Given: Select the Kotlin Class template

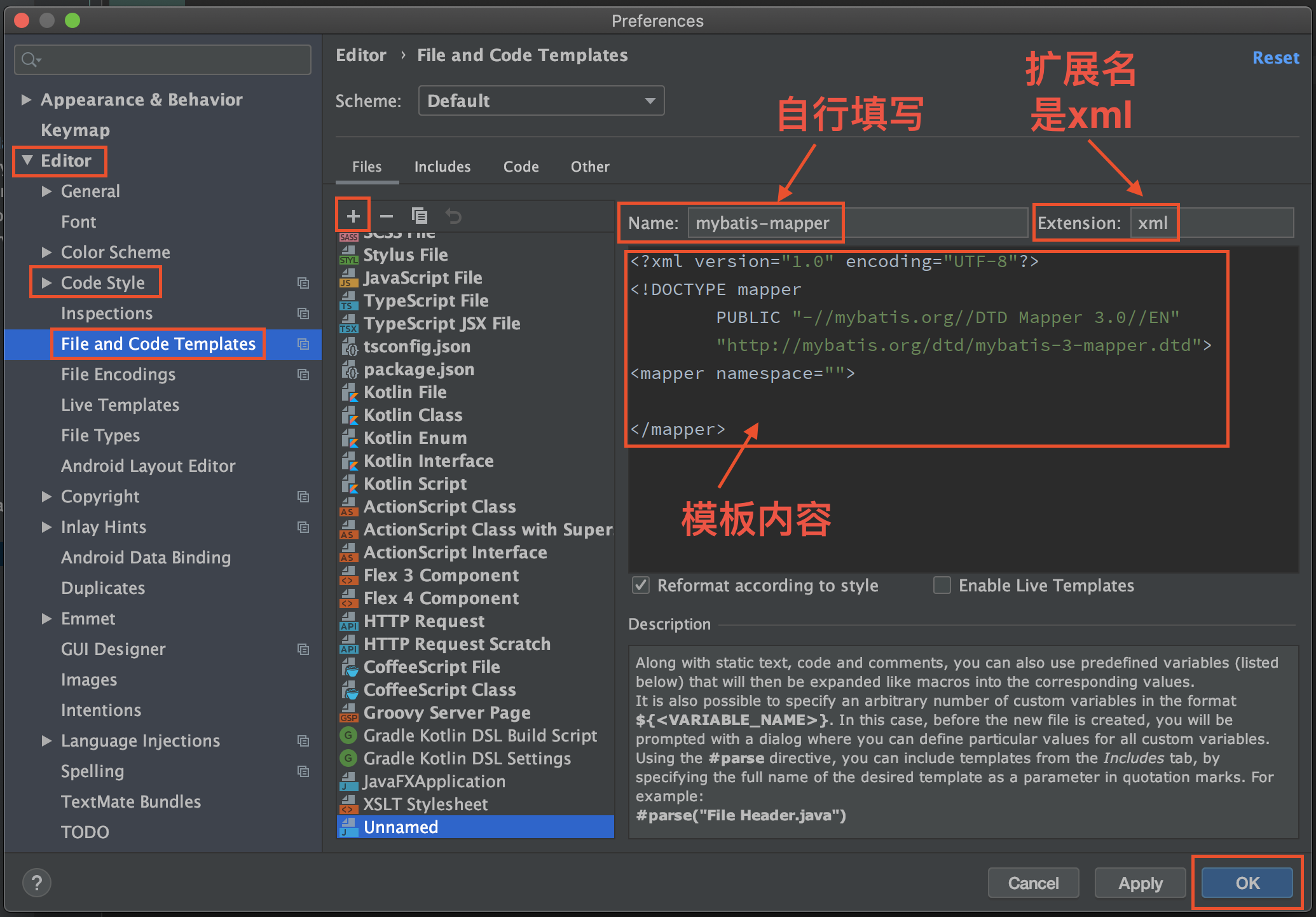Looking at the screenshot, I should pos(413,415).
